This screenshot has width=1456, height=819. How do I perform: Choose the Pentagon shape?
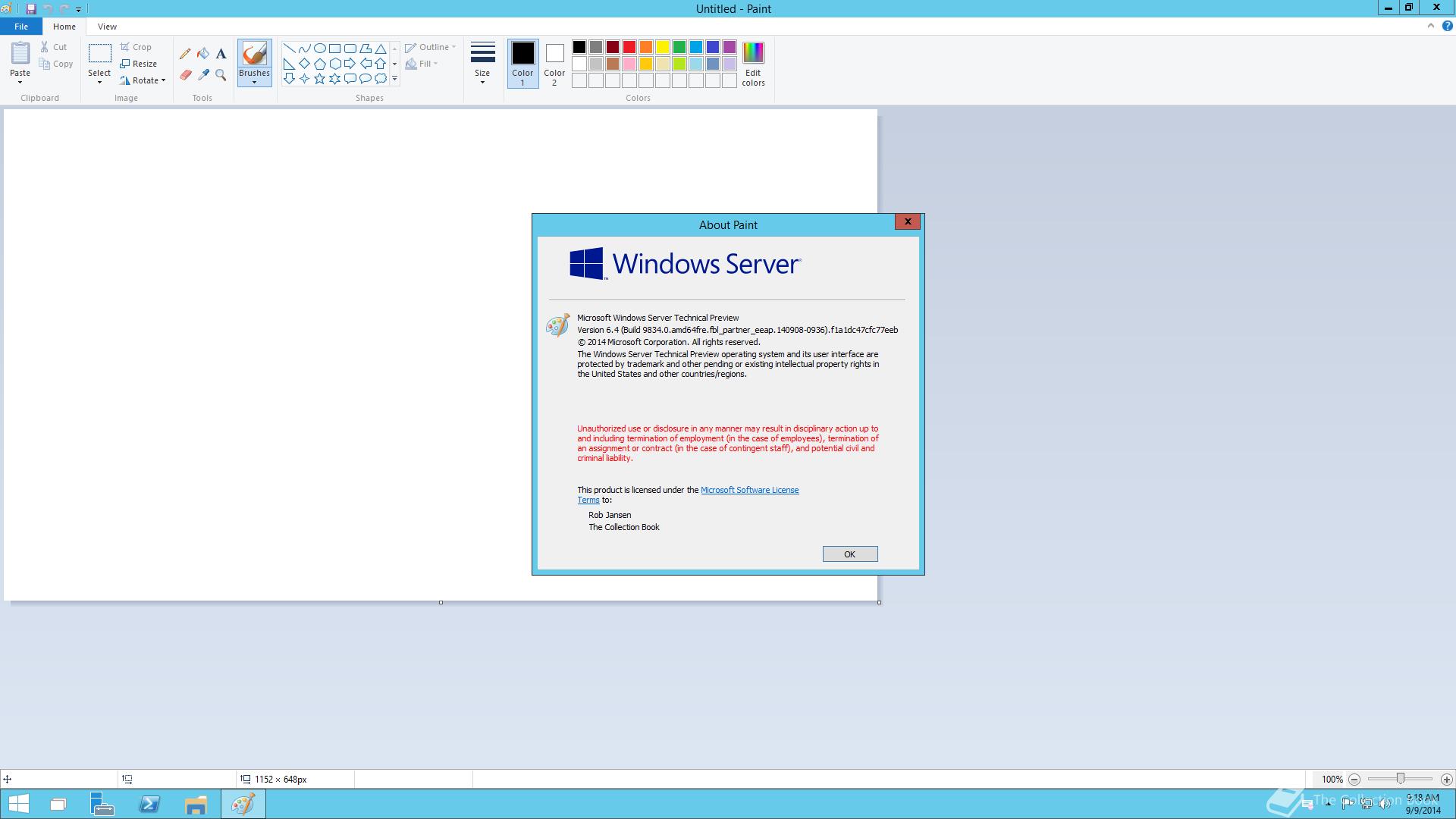319,64
